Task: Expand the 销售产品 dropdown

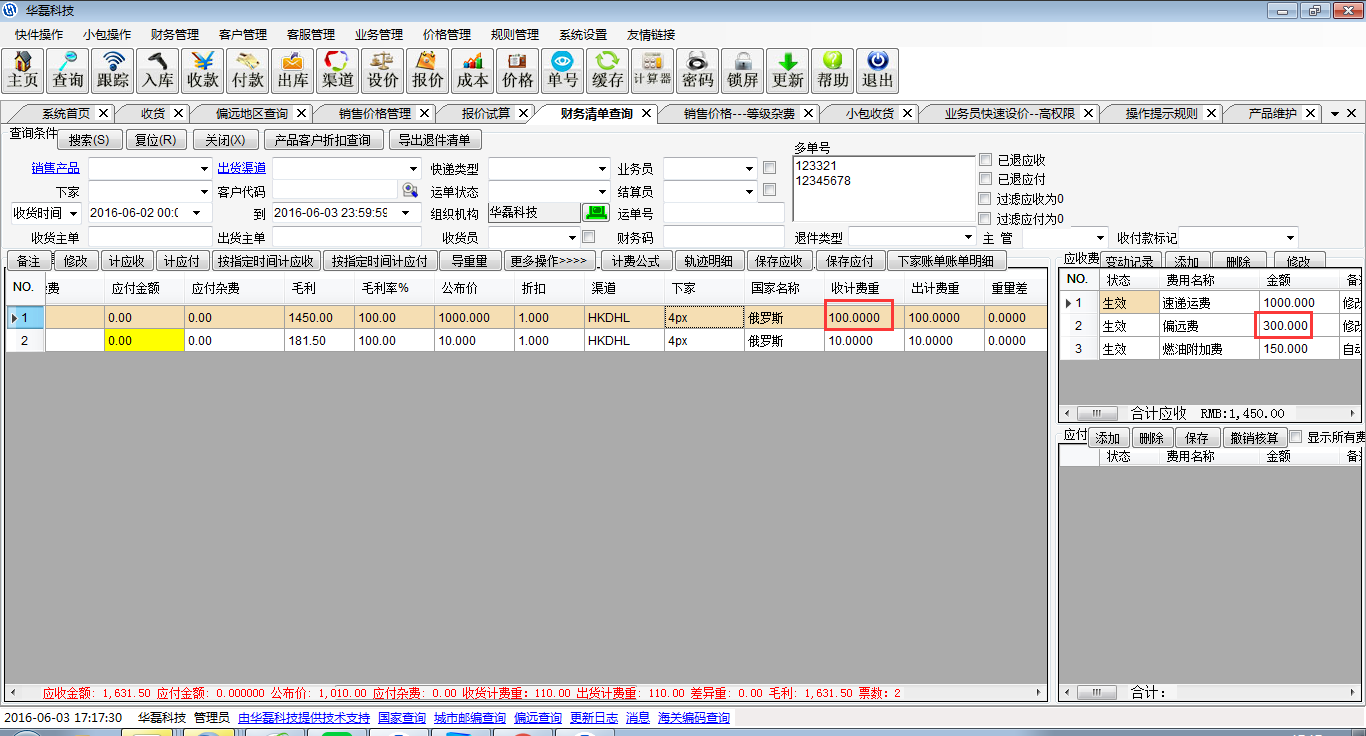Action: tap(204, 169)
